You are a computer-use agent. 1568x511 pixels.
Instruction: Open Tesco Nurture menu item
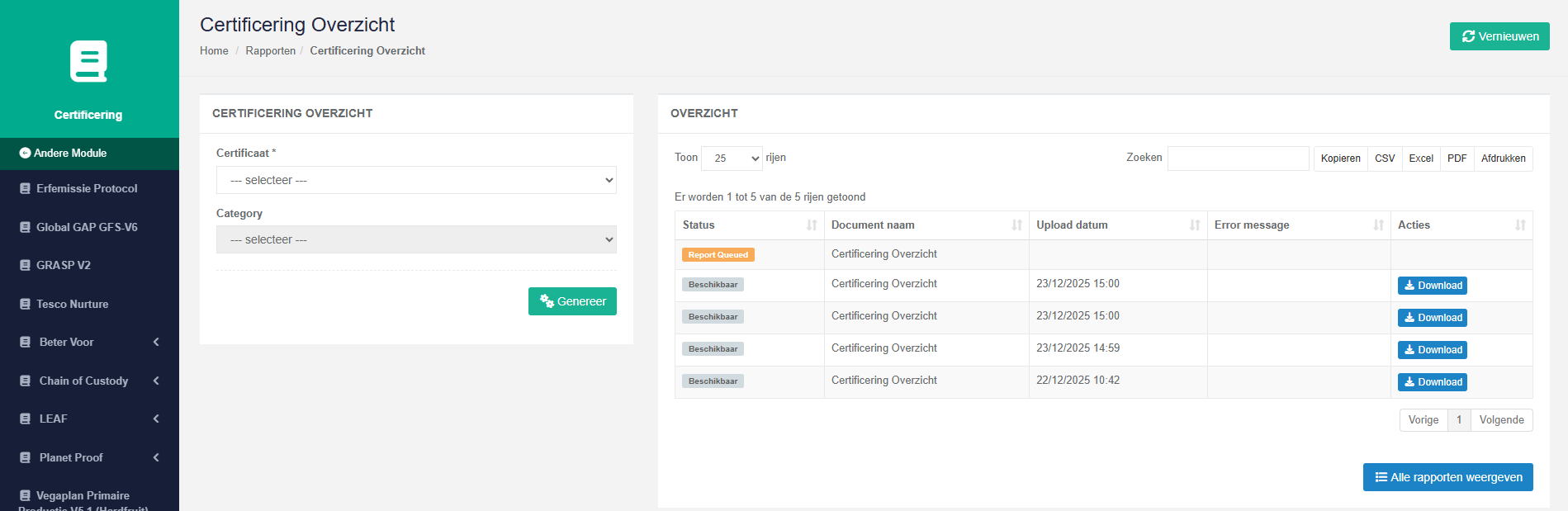89,304
